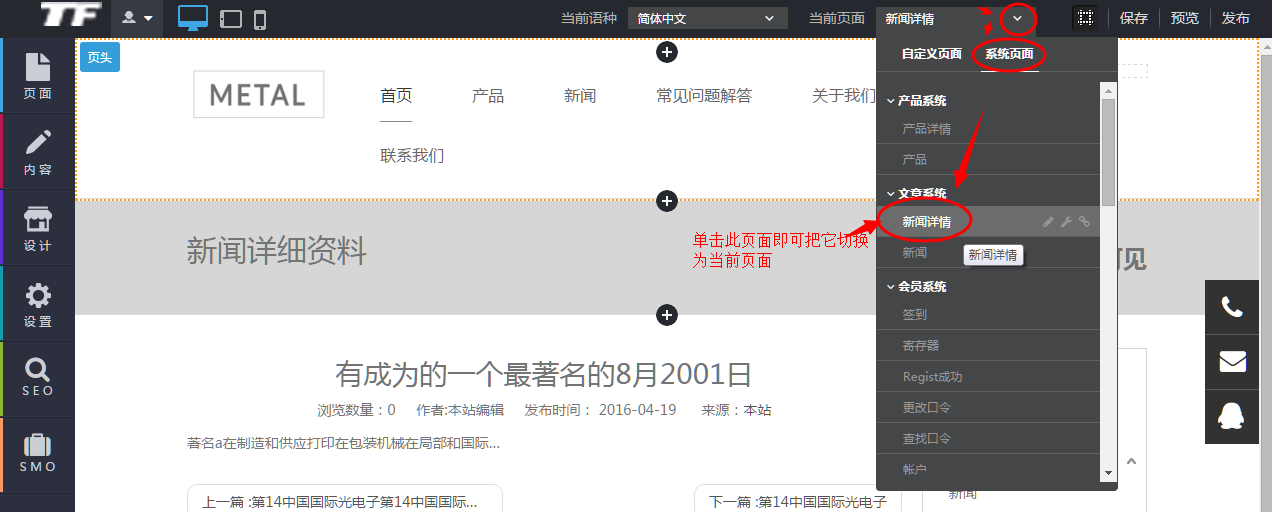Open the 页面 (Pages) sidebar panel
The image size is (1272, 512).
coord(37,76)
